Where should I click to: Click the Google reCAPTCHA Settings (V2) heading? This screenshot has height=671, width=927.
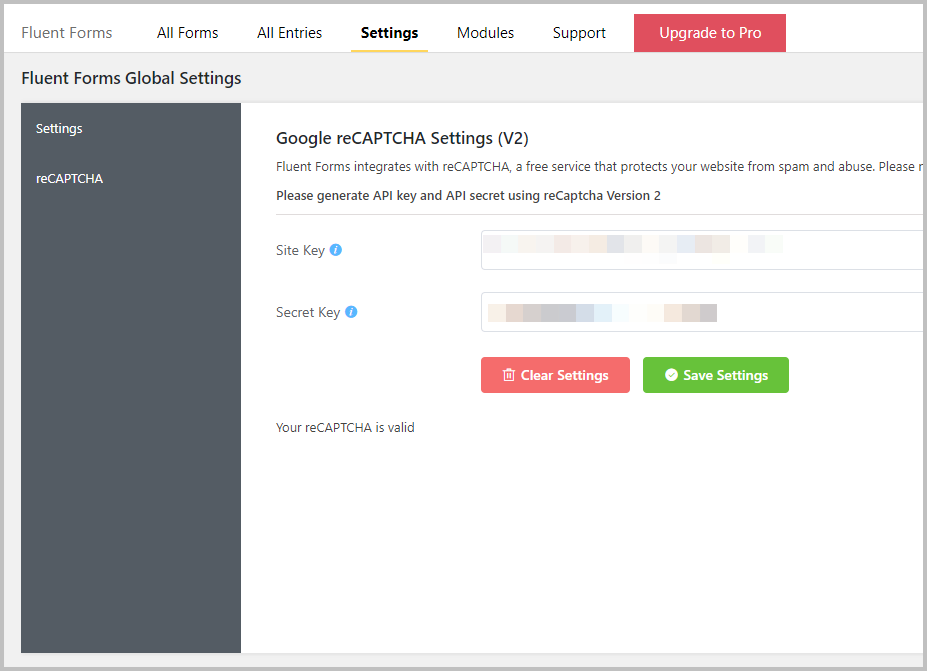tap(402, 138)
